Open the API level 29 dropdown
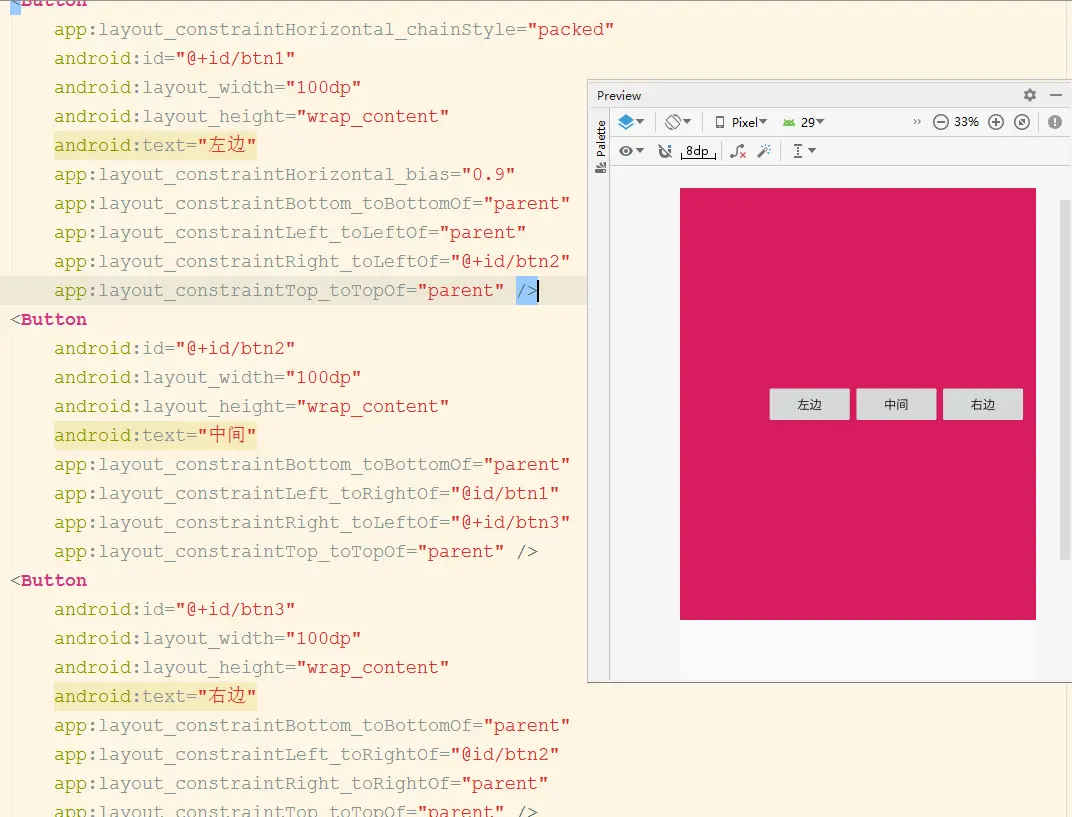Viewport: 1072px width, 817px height. (x=803, y=122)
